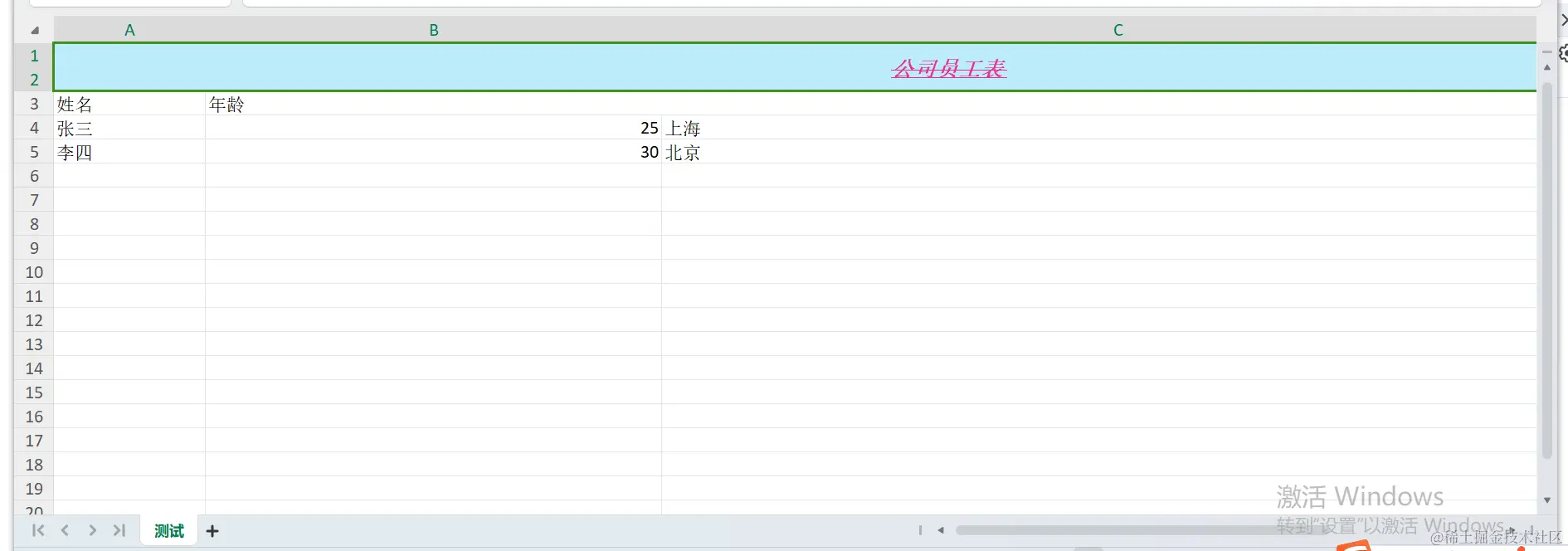
Task: Go to previous sheet arrow
Action: pyautogui.click(x=65, y=530)
